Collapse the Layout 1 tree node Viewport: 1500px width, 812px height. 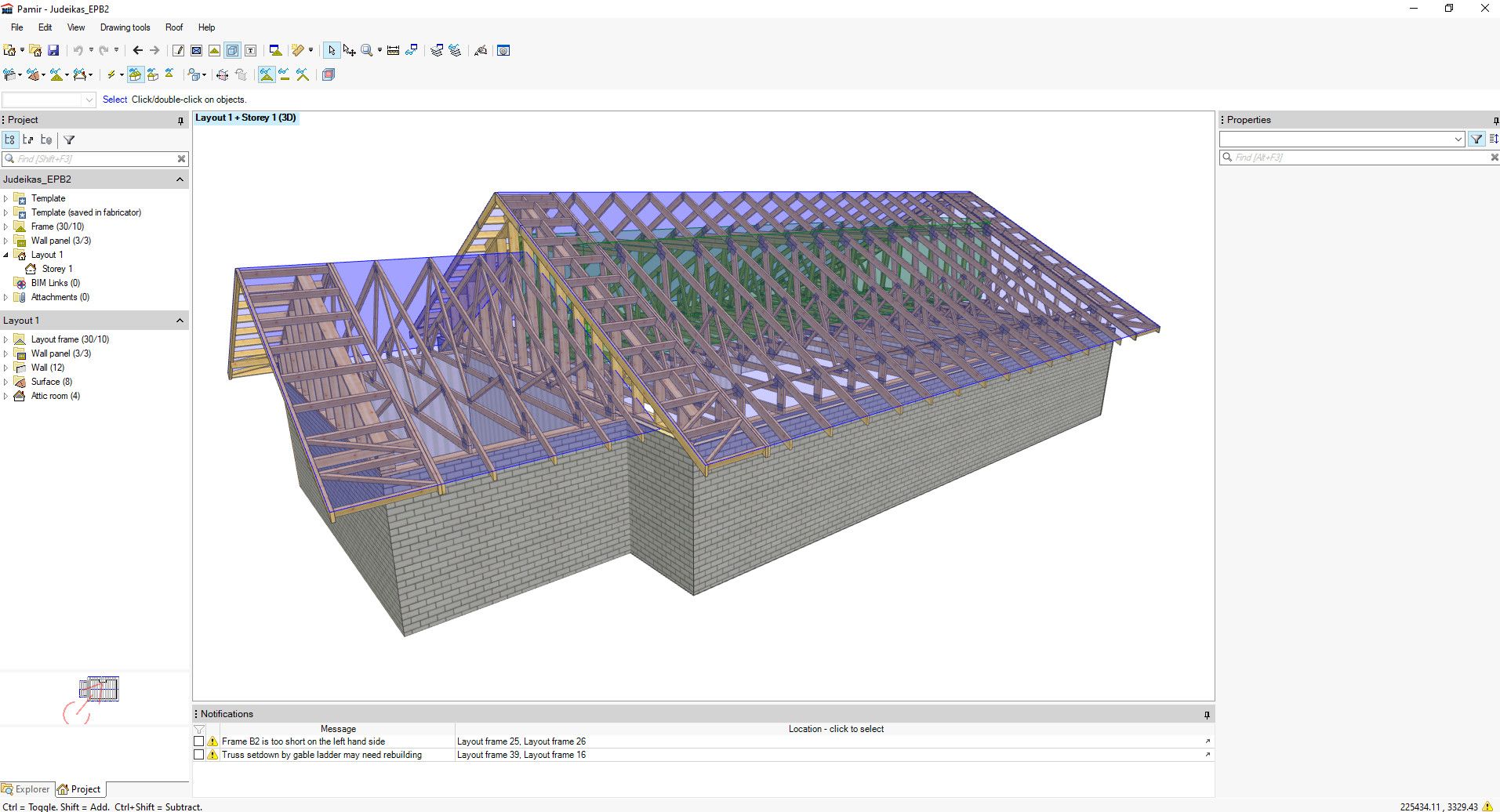click(6, 255)
